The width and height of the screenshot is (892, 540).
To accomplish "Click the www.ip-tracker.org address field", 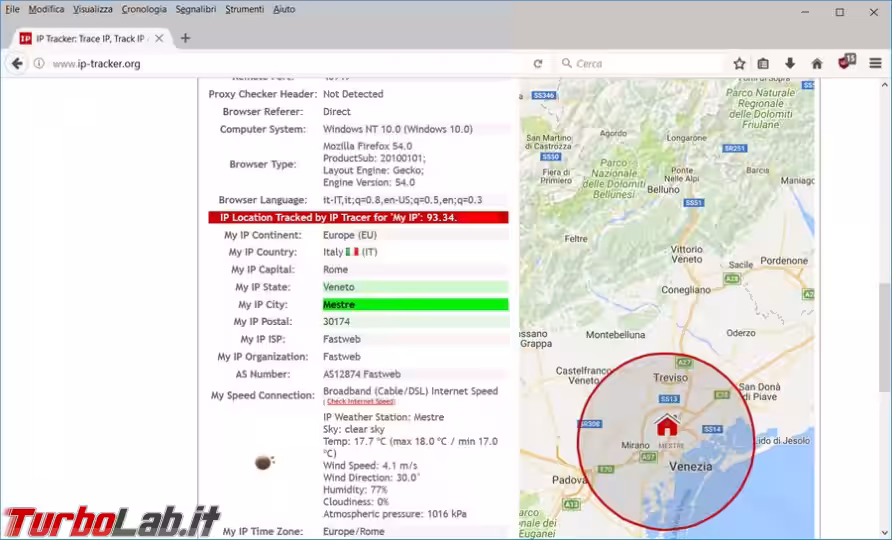I will click(284, 64).
